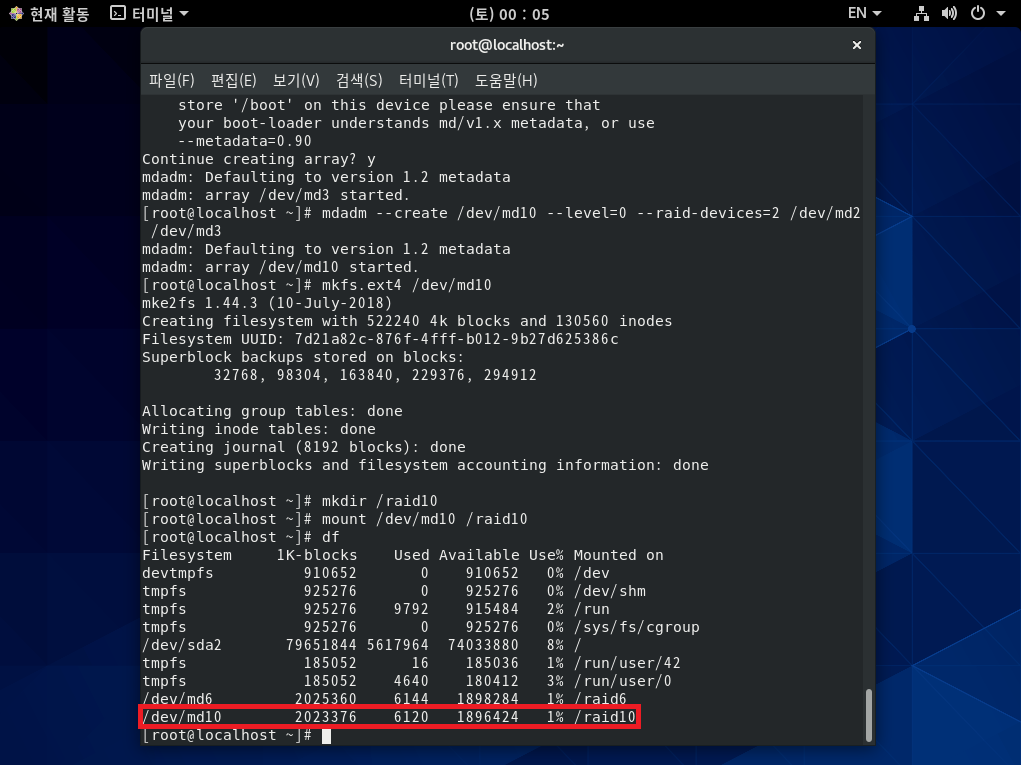Open the 검색(S) menu
1021x765 pixels.
coord(359,81)
